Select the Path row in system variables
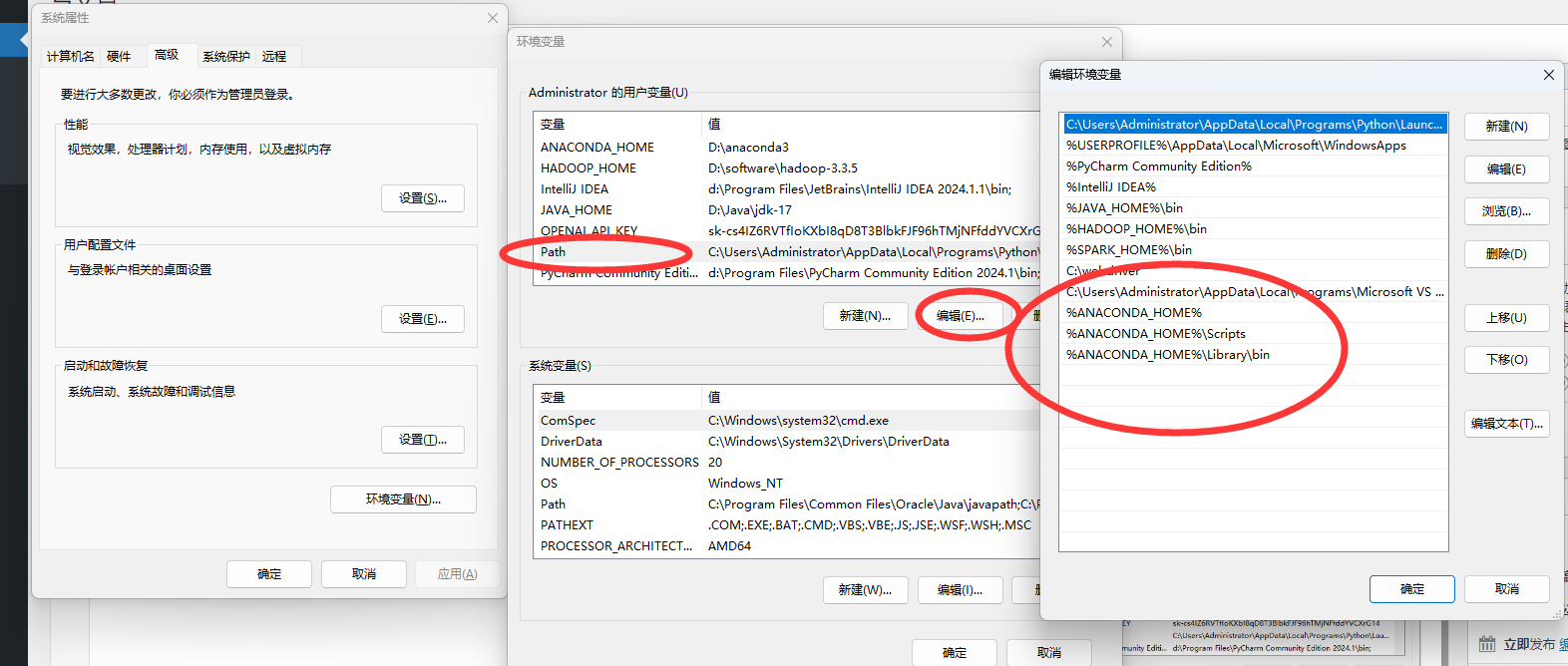 [786, 504]
